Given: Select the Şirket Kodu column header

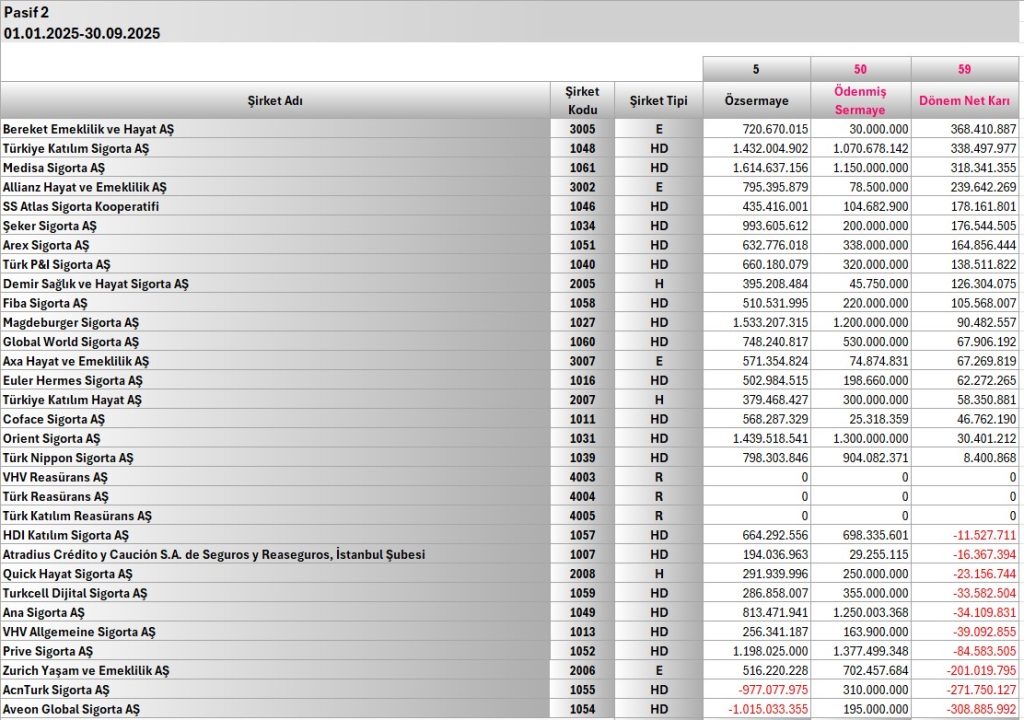Looking at the screenshot, I should [x=582, y=101].
